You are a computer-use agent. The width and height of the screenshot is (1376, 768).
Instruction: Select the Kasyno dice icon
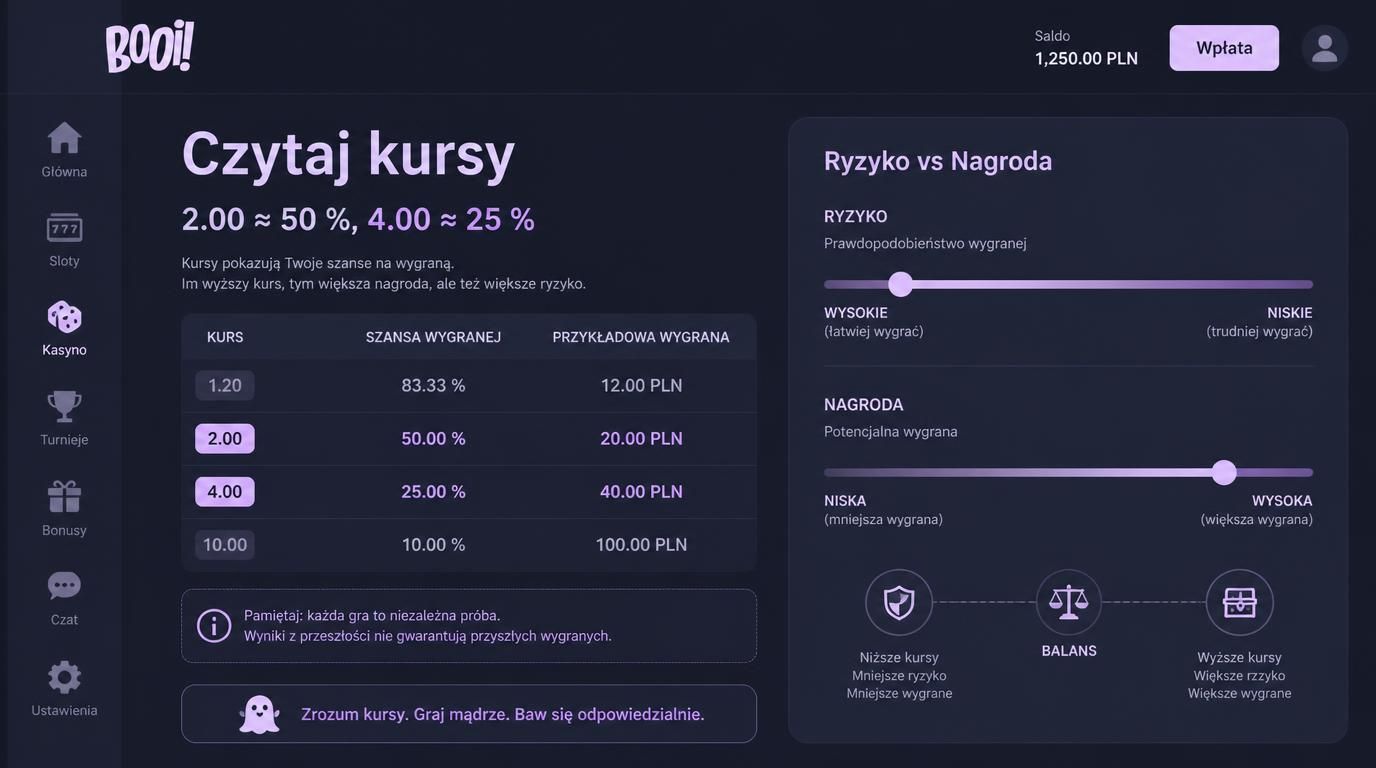64,317
